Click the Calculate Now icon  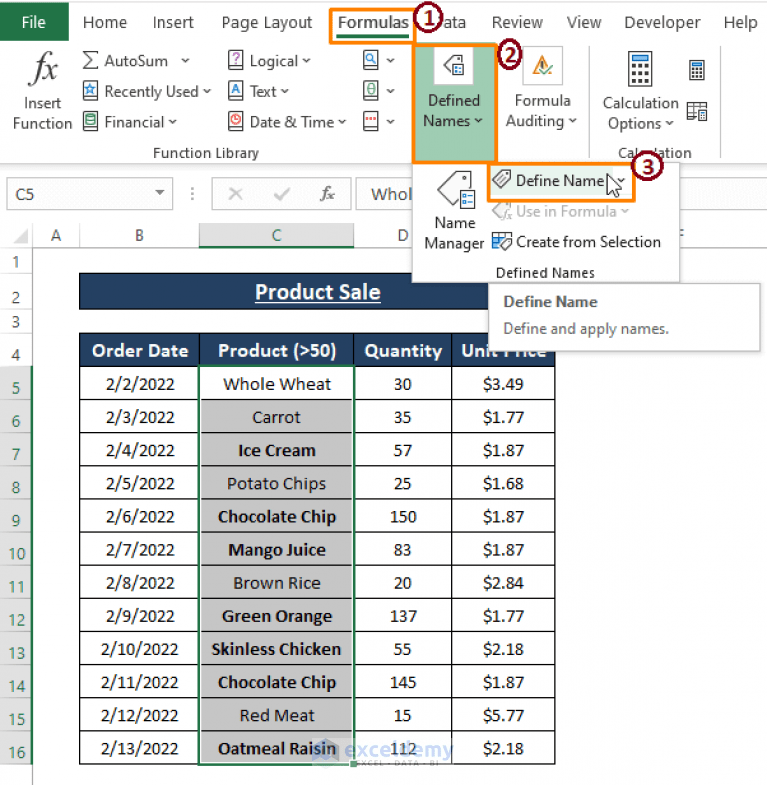(x=696, y=70)
